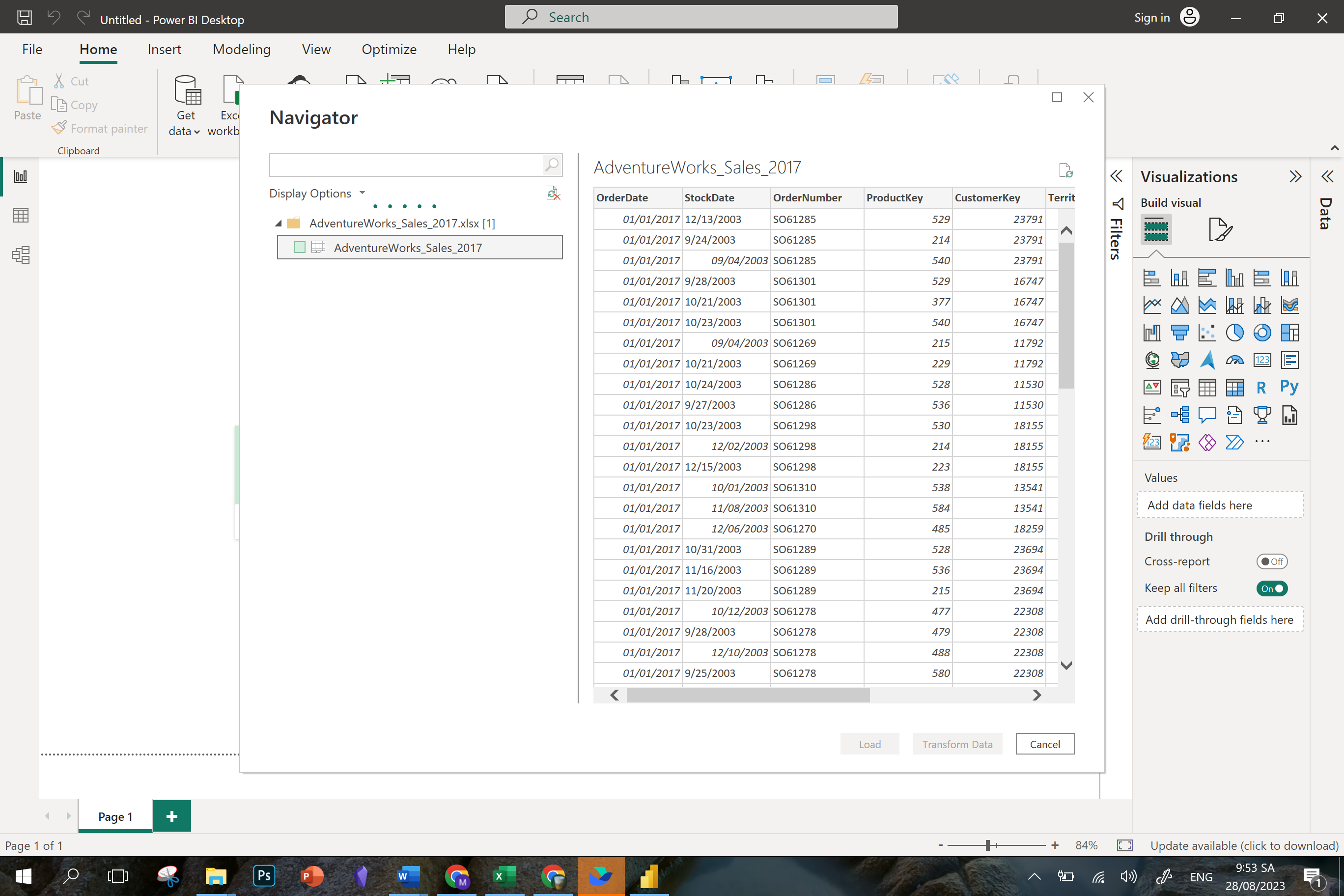
Task: Toggle Cross-report drill through switch
Action: point(1271,561)
